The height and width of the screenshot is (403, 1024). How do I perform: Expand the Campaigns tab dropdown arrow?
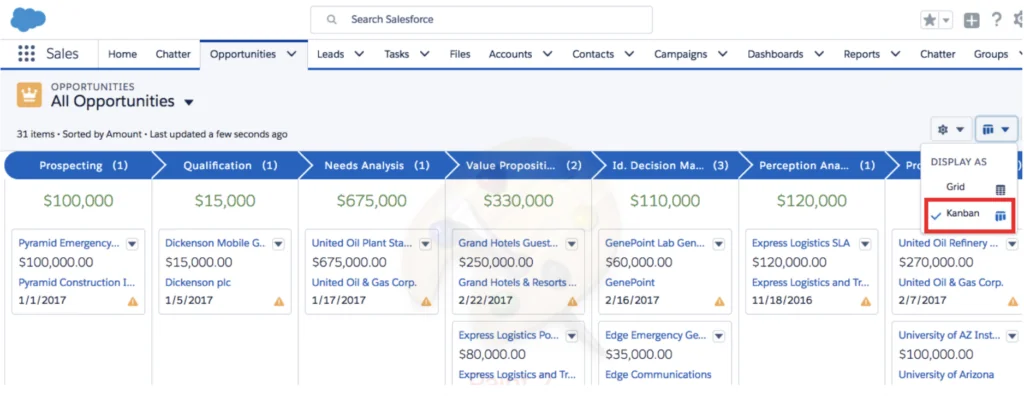coord(722,54)
